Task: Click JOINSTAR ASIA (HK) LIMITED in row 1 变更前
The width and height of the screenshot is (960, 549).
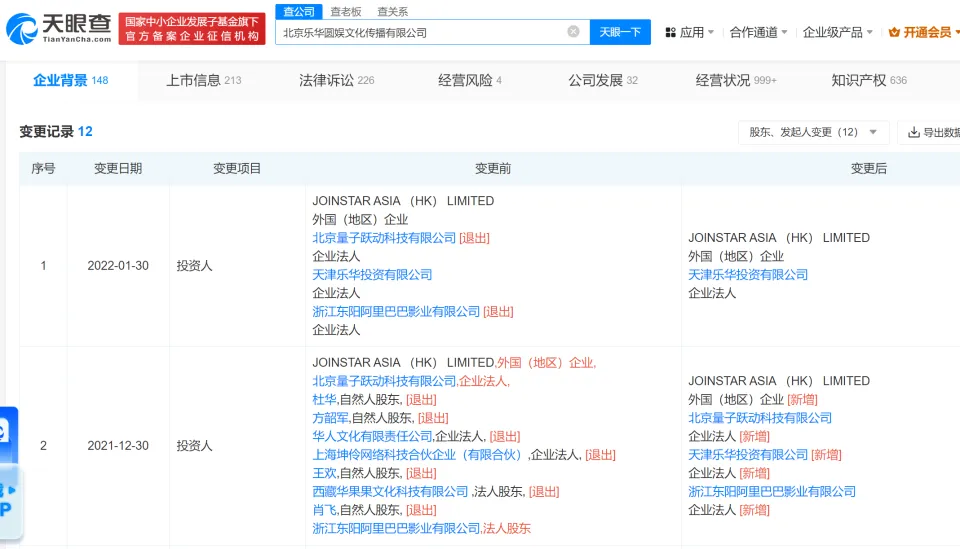Action: click(403, 201)
